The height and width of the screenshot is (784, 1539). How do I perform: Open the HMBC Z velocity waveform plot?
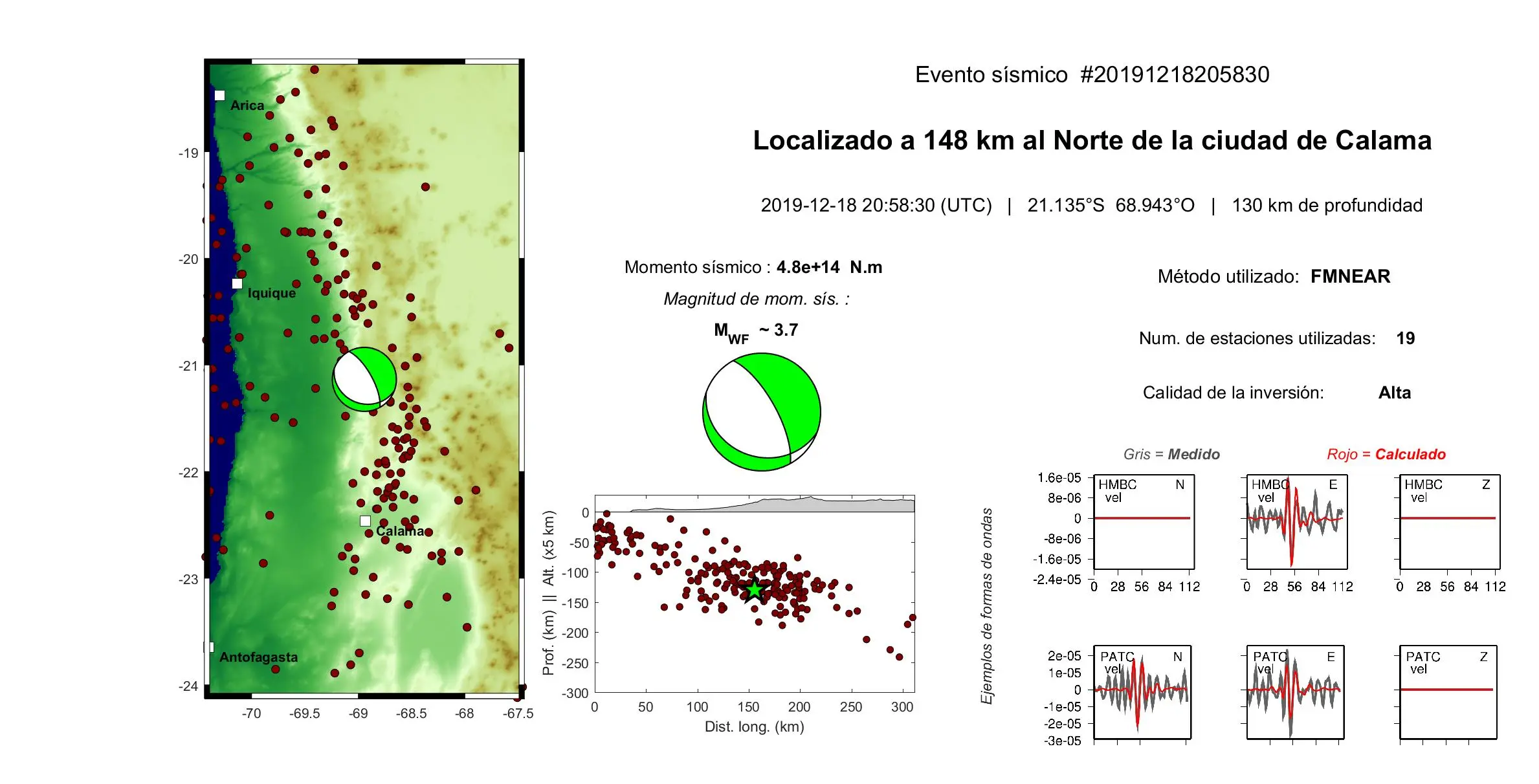[1450, 522]
